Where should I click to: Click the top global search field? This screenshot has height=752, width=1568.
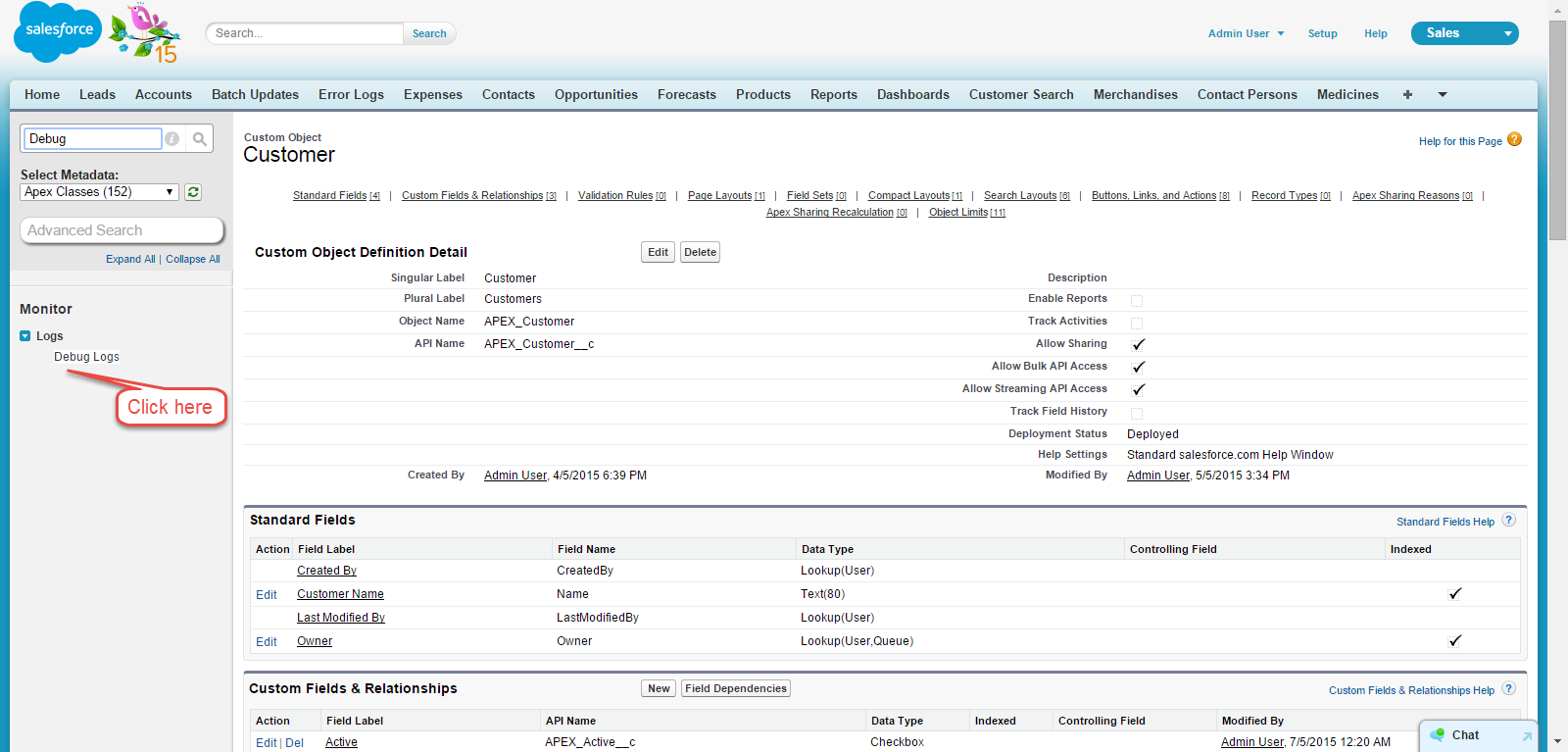pos(305,33)
